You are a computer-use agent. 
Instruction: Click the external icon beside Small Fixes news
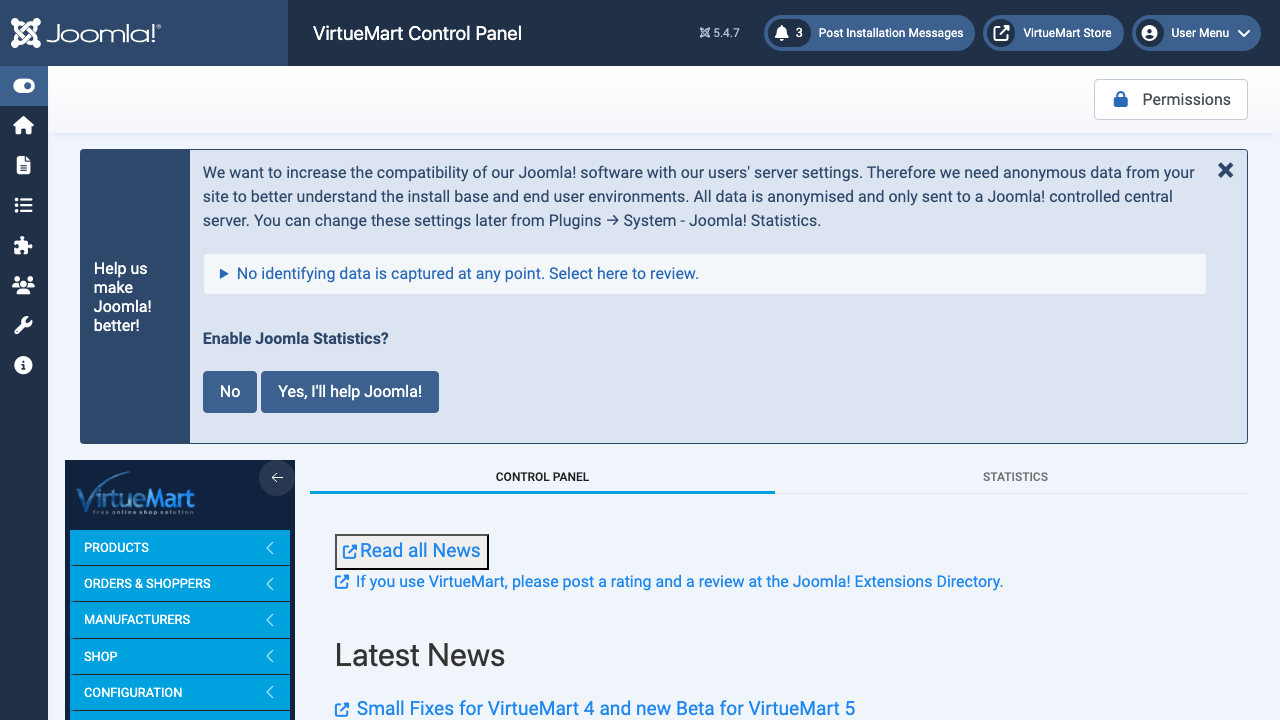click(342, 709)
